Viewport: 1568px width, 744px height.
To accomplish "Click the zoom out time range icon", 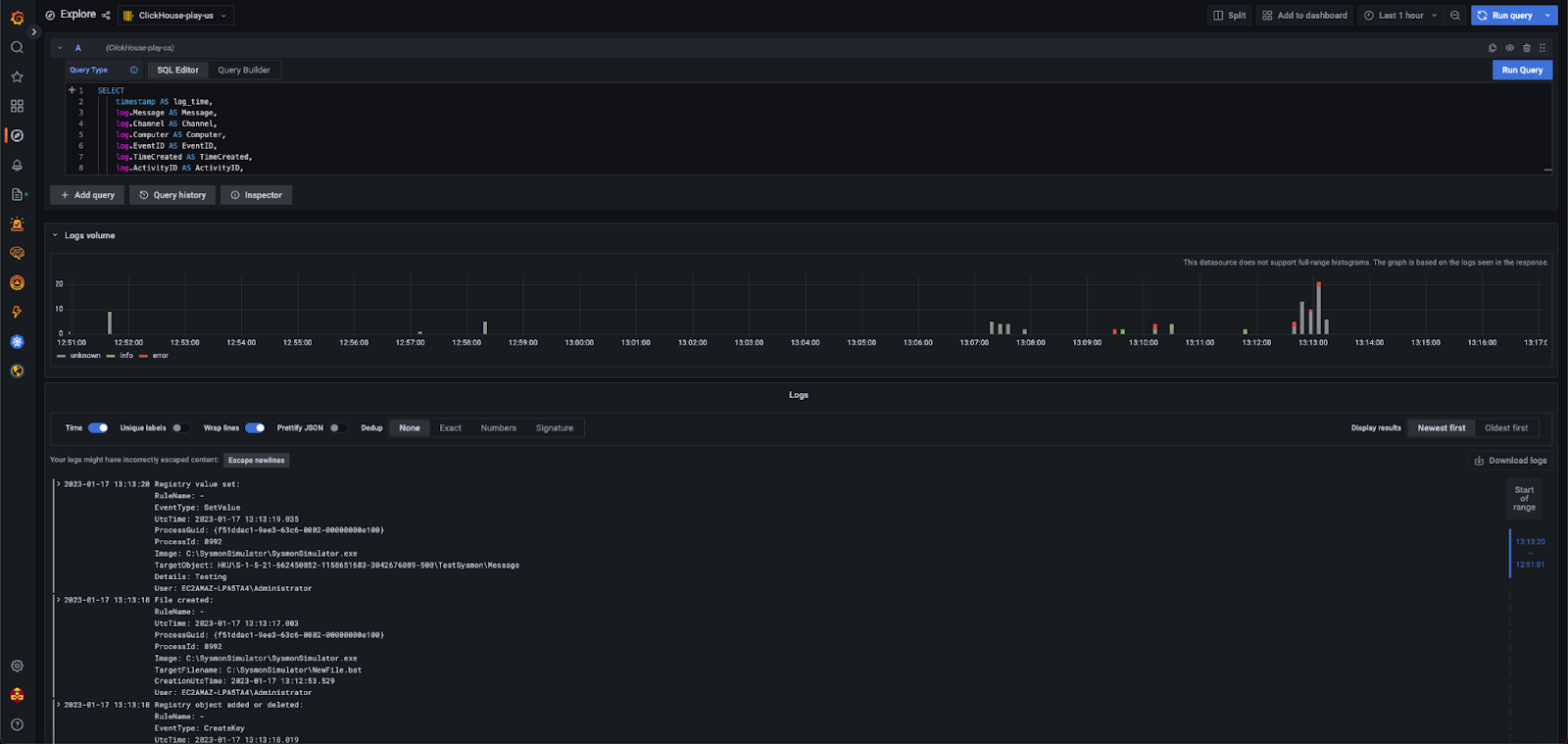I will (x=1455, y=16).
